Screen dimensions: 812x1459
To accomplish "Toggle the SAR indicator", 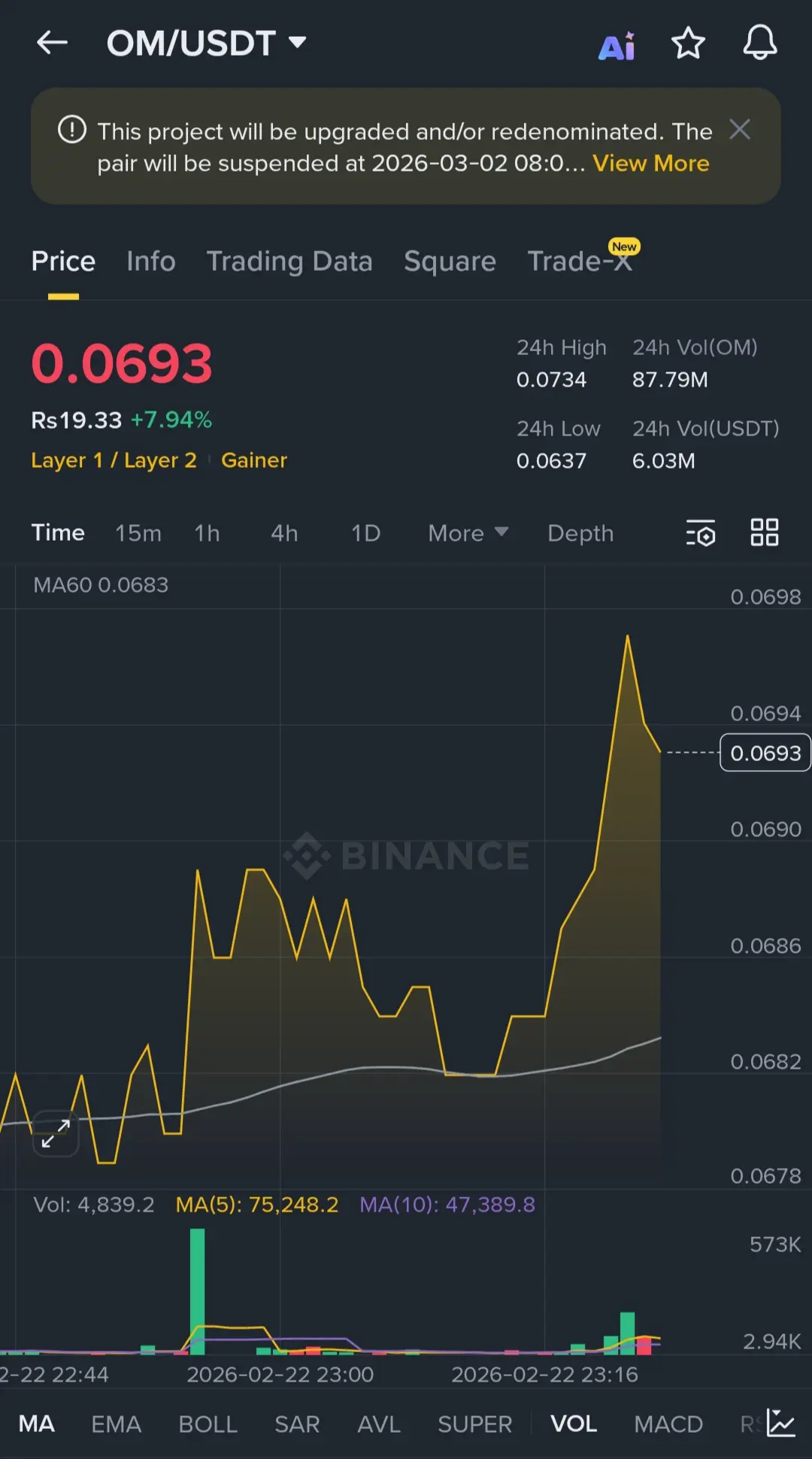I will (x=297, y=1424).
